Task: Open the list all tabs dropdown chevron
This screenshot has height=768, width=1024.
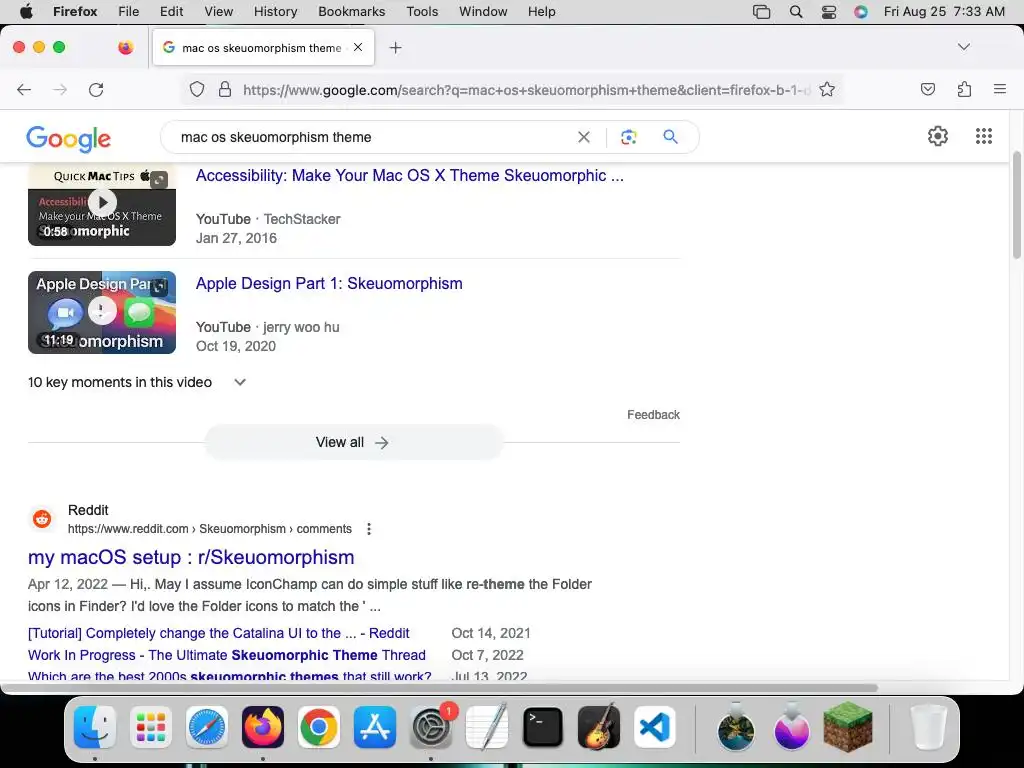Action: [963, 47]
